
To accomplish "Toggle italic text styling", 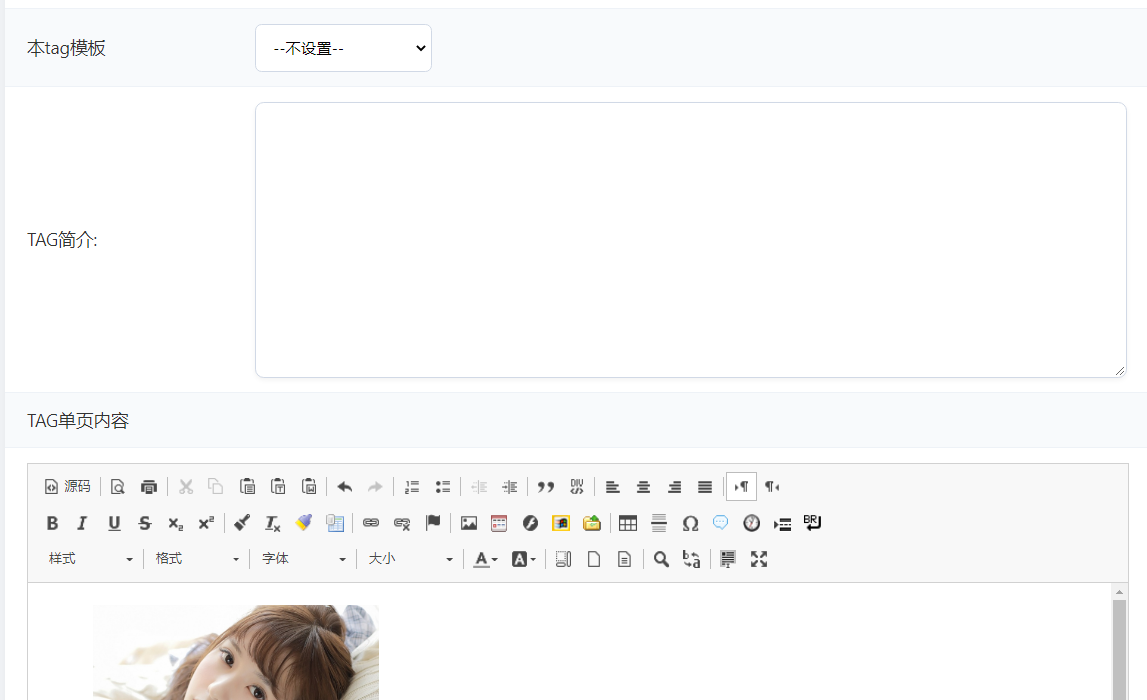I will 82,523.
